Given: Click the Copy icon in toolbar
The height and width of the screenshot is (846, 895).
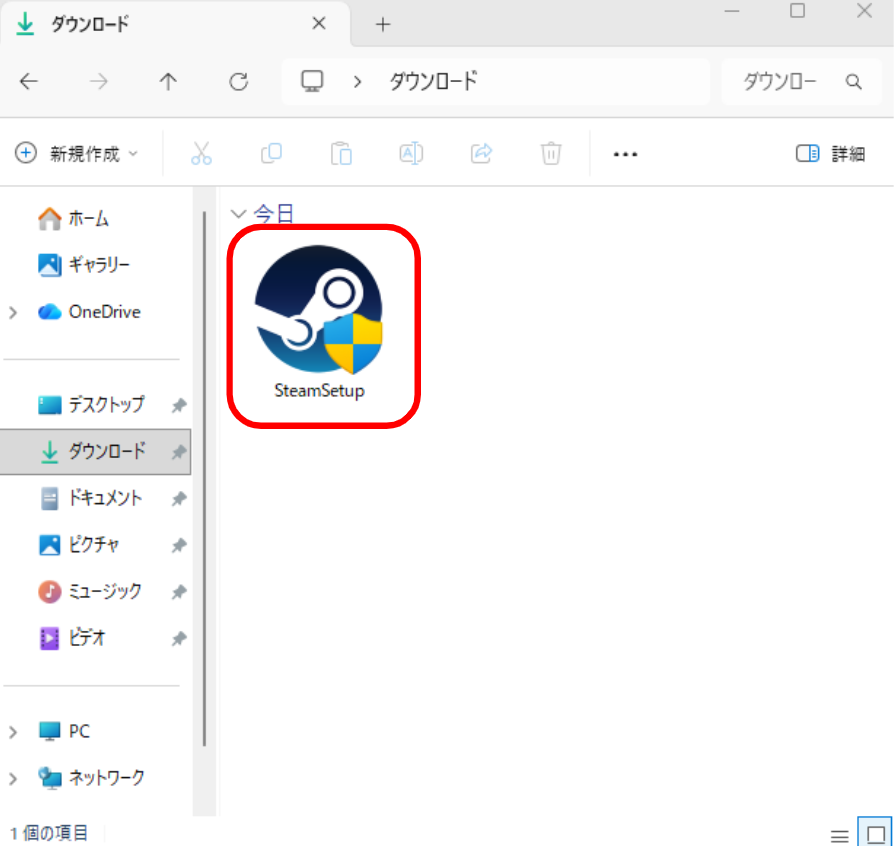Looking at the screenshot, I should tap(271, 153).
